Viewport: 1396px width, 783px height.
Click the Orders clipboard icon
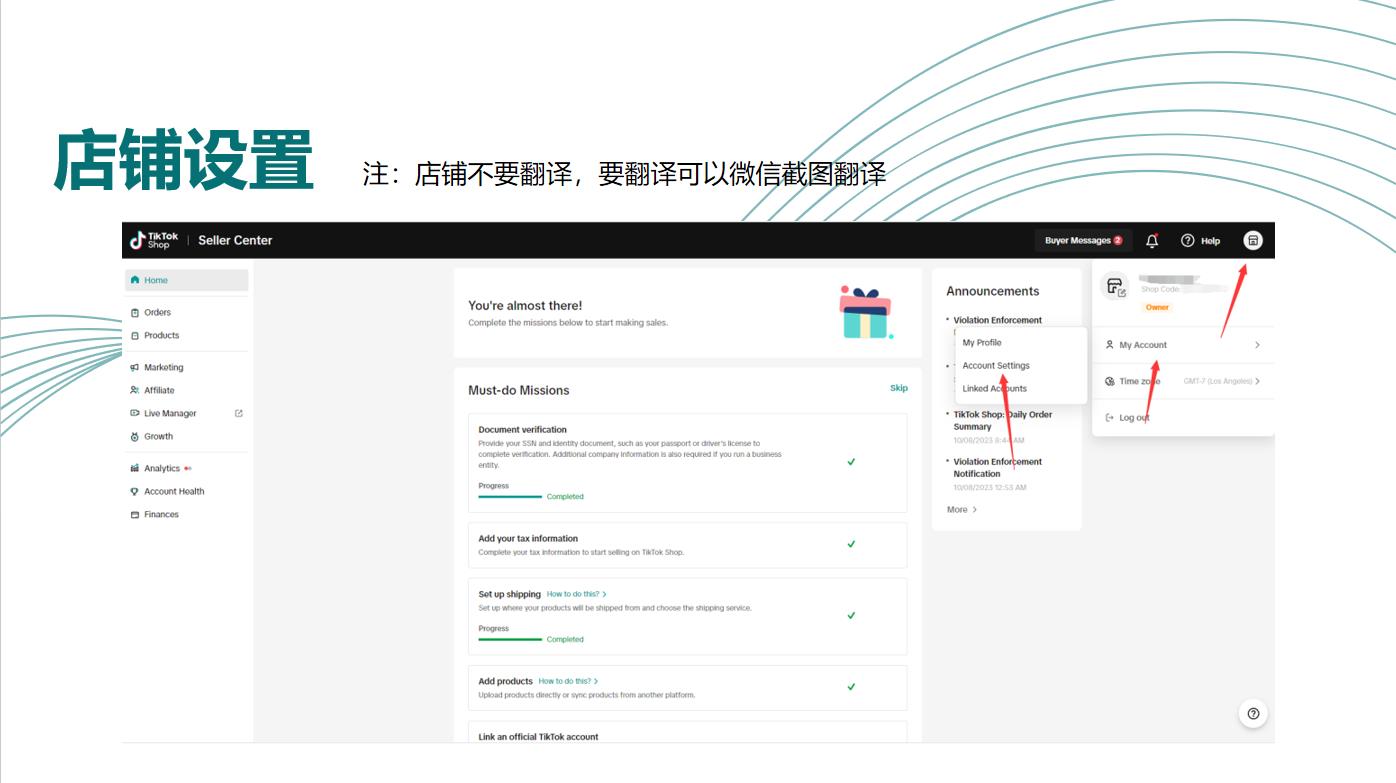tap(135, 312)
